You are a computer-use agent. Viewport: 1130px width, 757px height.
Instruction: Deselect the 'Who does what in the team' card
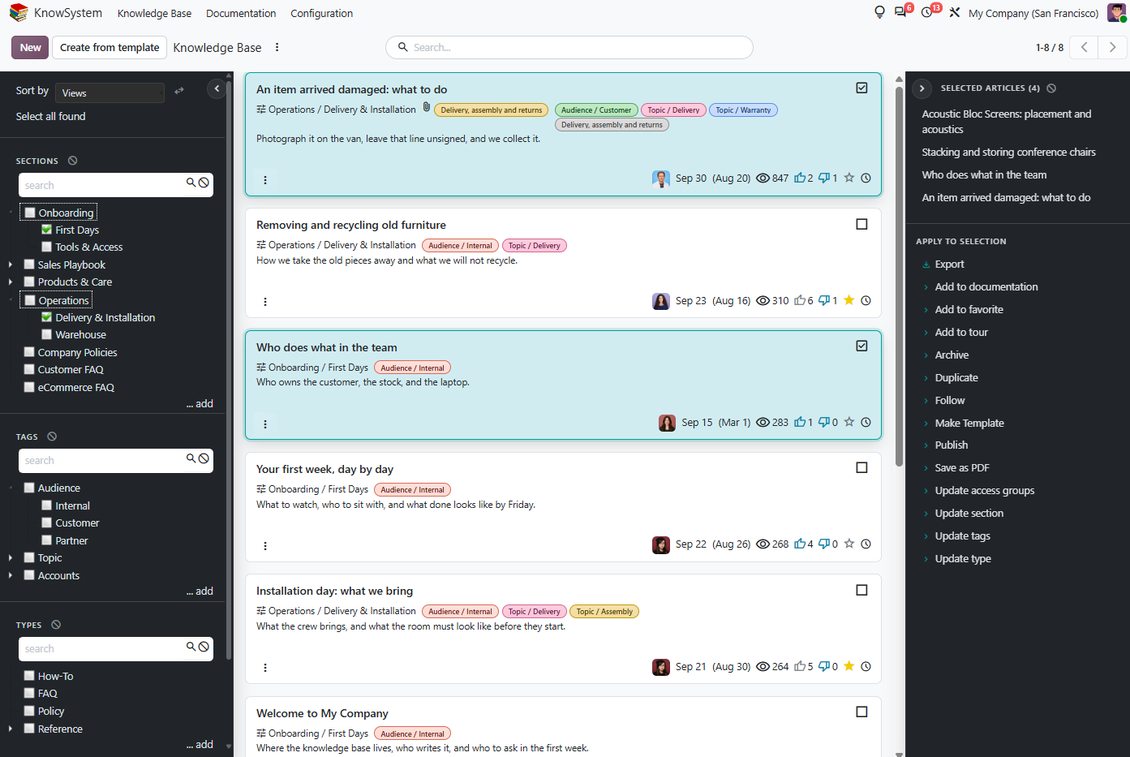861,346
